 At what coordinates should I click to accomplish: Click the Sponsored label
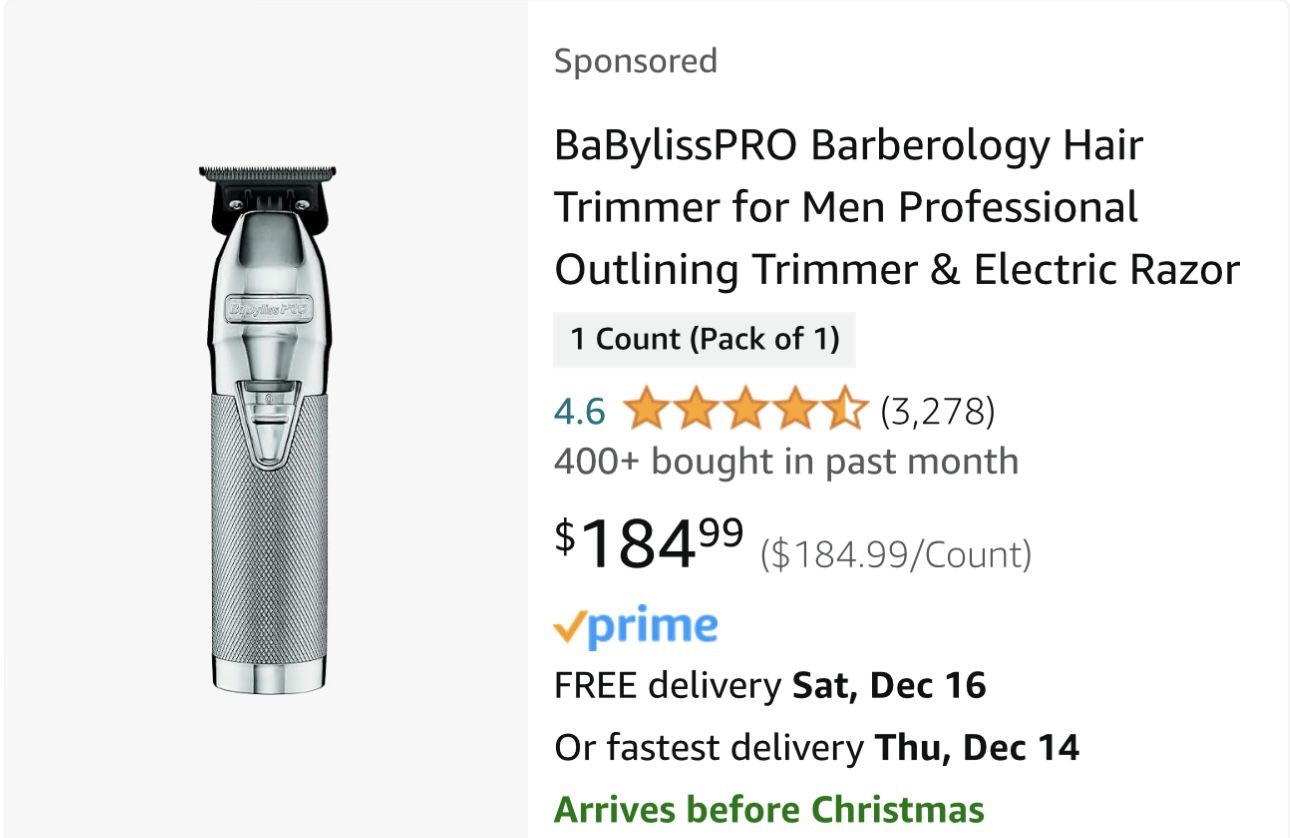point(635,60)
